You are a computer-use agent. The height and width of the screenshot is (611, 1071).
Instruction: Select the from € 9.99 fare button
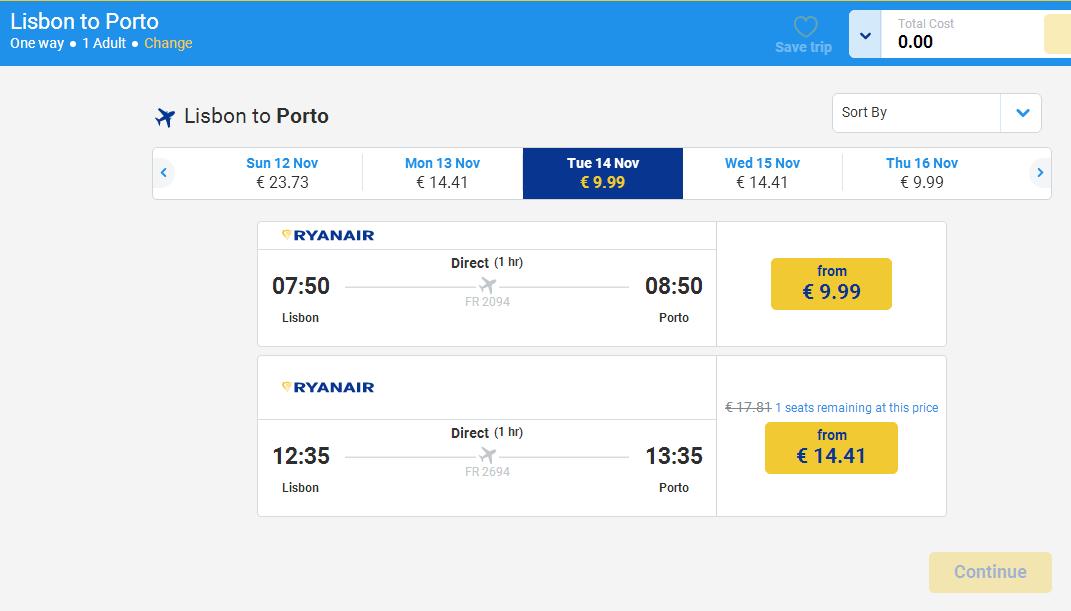[831, 284]
